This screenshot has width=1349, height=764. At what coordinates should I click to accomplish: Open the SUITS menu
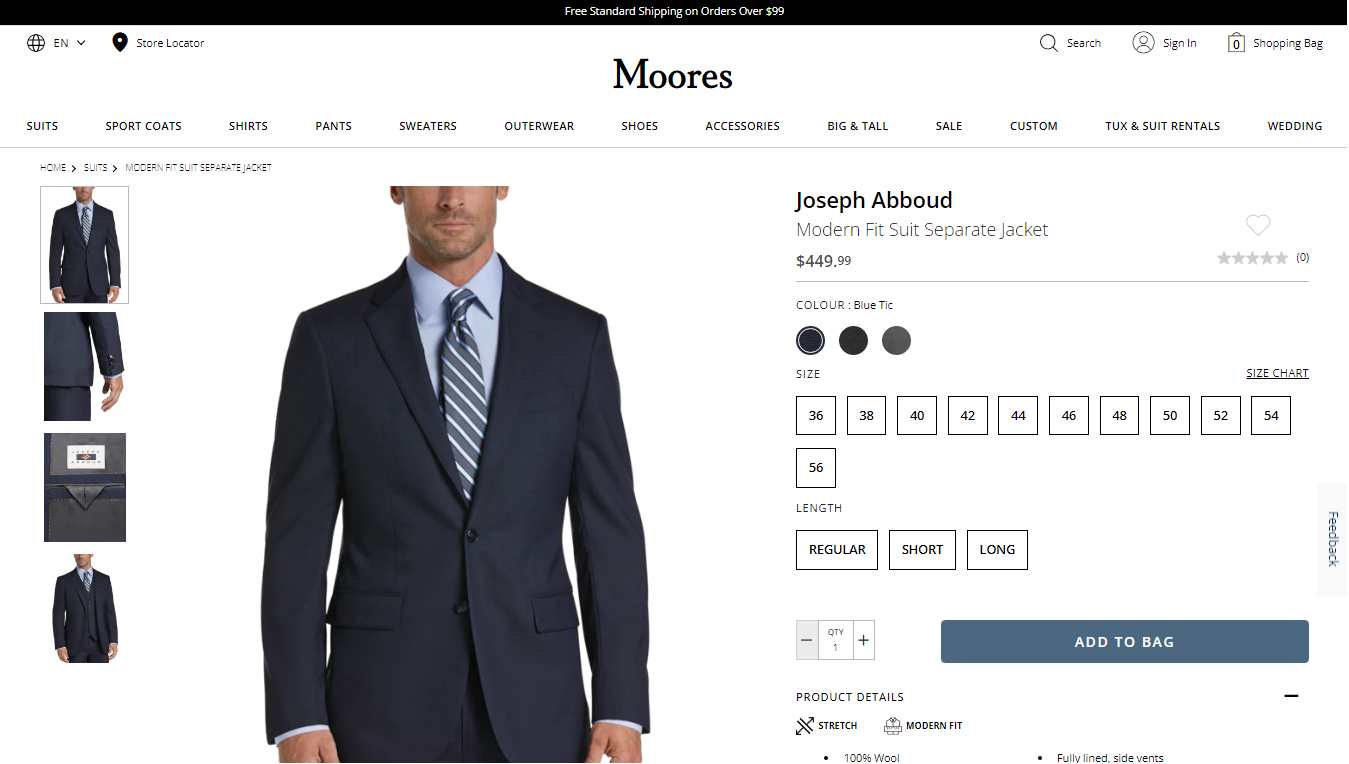coord(42,126)
